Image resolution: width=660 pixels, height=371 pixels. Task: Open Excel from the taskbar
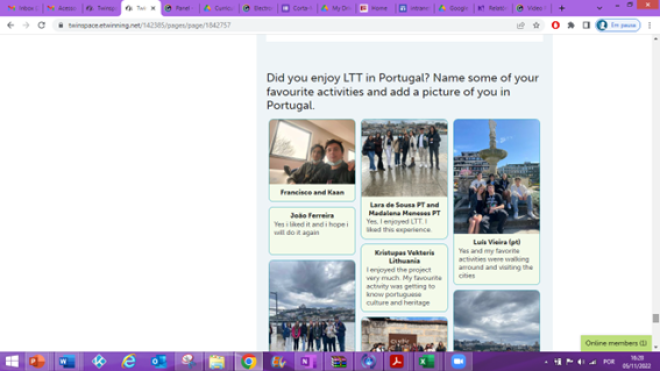pos(426,362)
